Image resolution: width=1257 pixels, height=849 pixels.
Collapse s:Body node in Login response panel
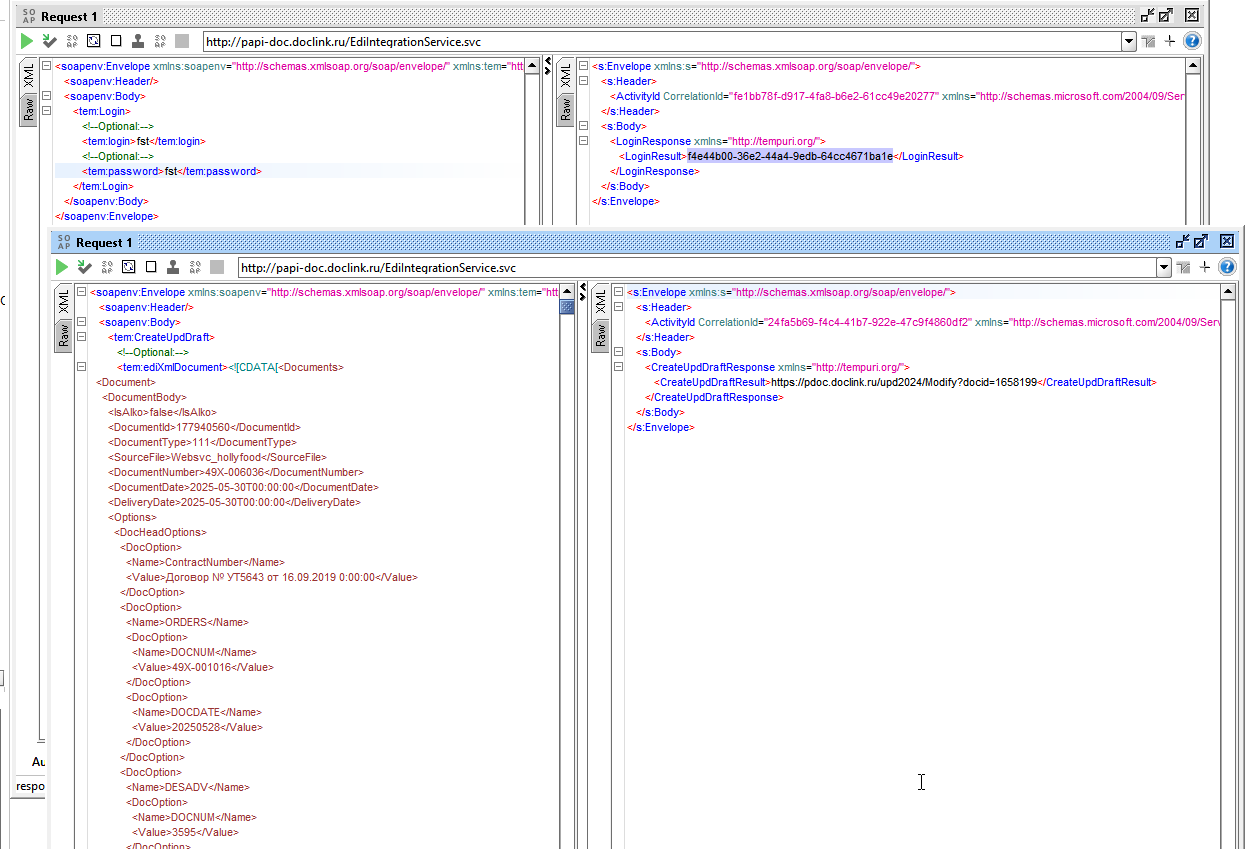582,126
